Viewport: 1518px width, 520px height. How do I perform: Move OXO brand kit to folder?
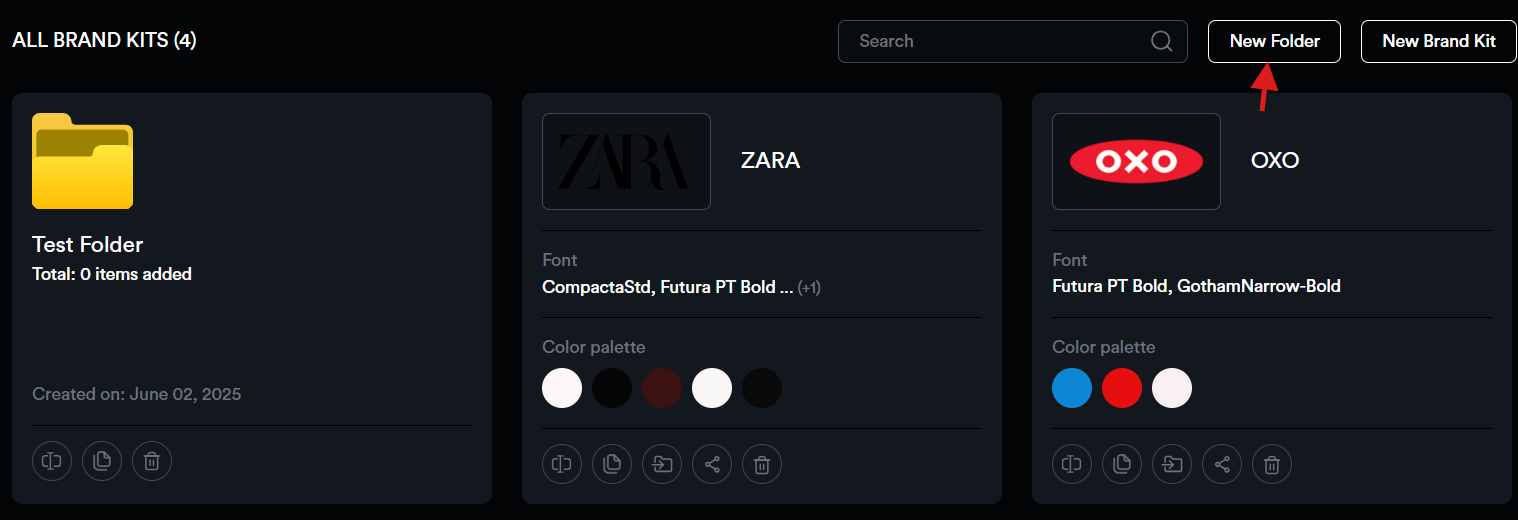pyautogui.click(x=1172, y=464)
